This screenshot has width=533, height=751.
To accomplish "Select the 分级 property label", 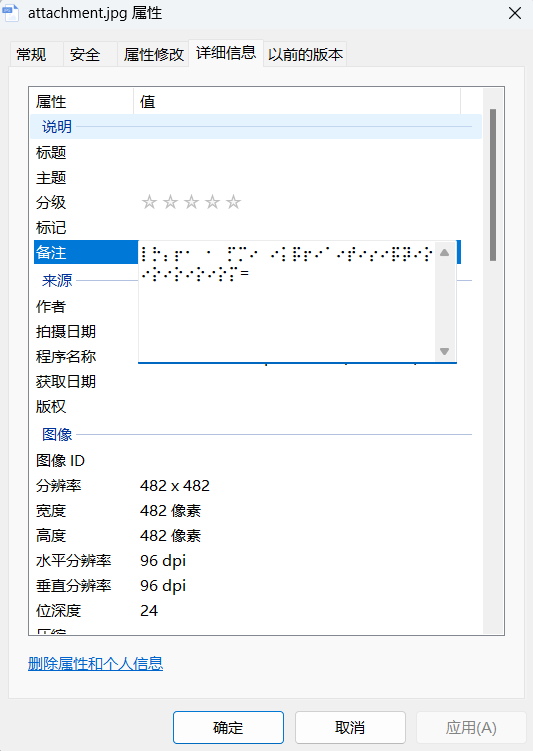I will [51, 203].
